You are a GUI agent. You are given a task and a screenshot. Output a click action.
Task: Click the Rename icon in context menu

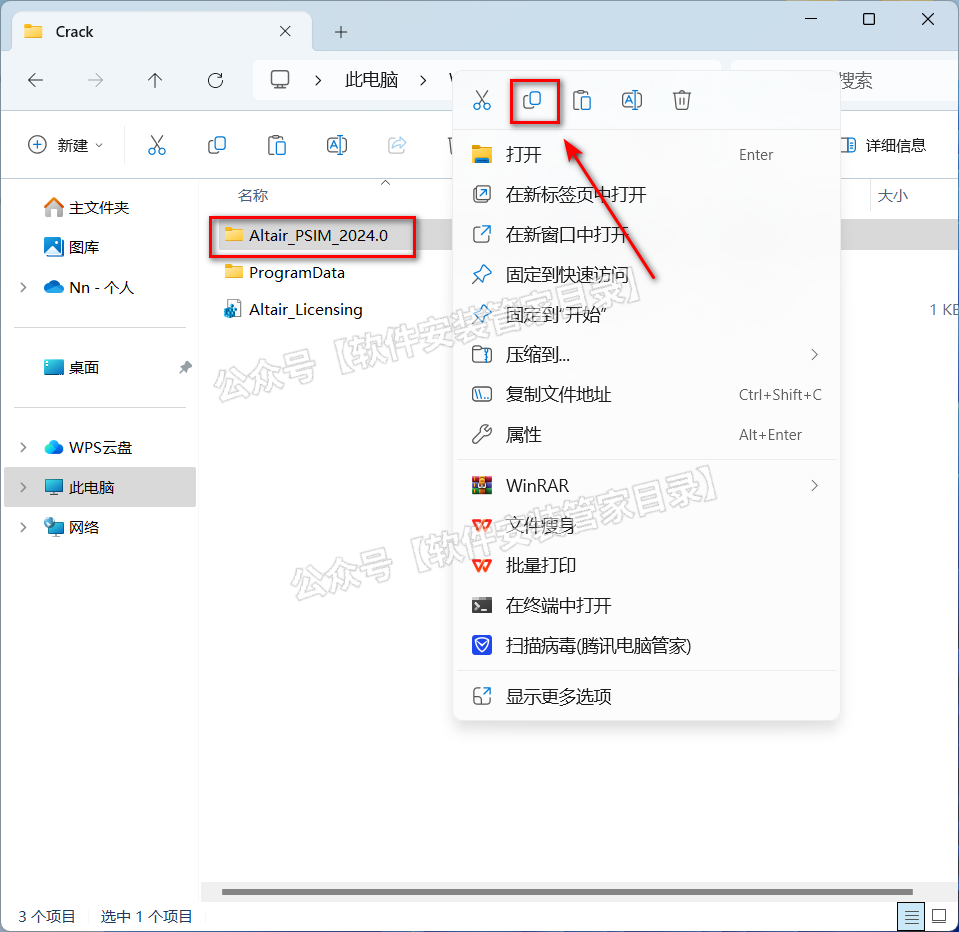point(632,100)
